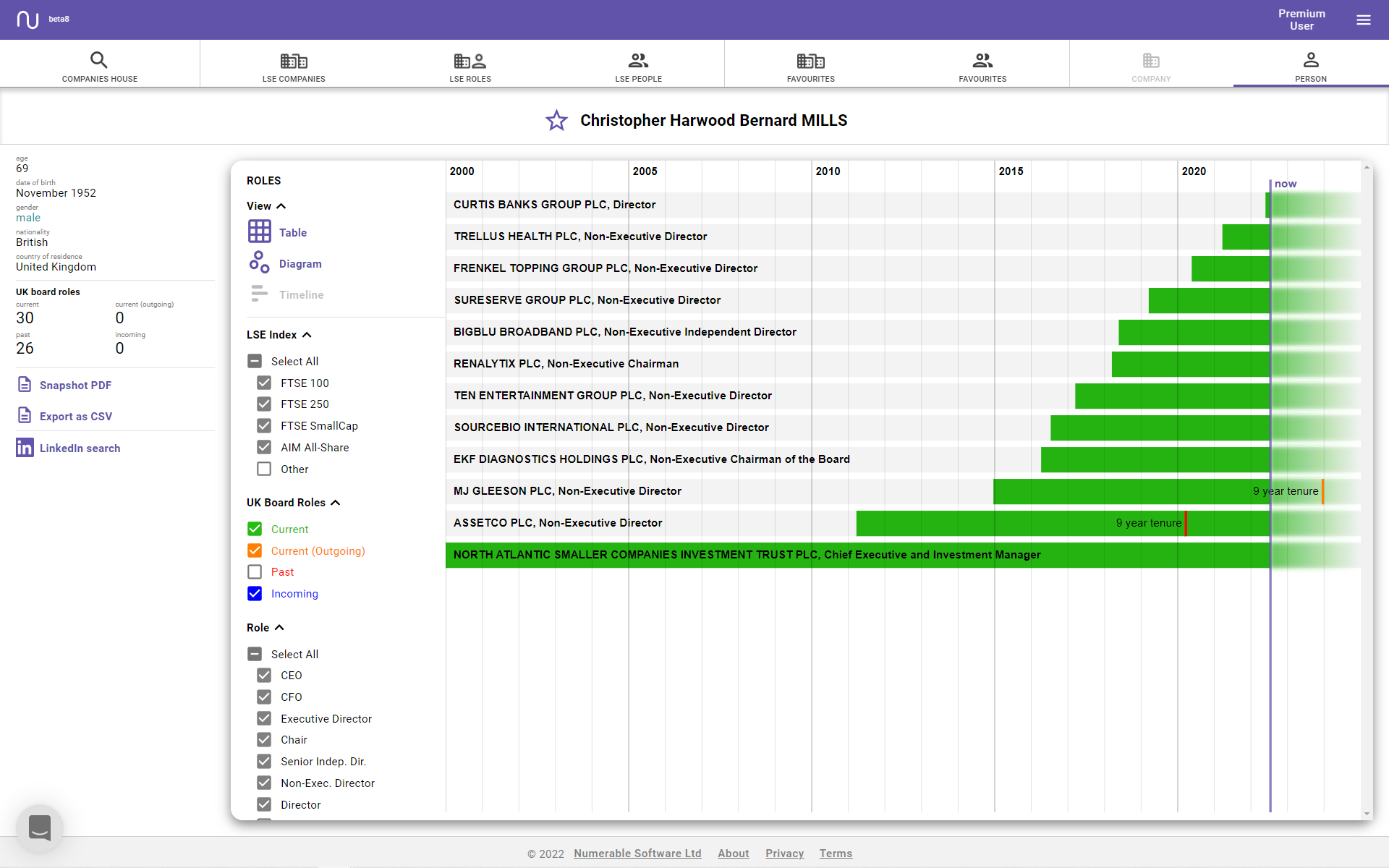1389x868 pixels.
Task: Click the EKF Diagnostics Holdings PLC row
Action: pyautogui.click(x=903, y=459)
